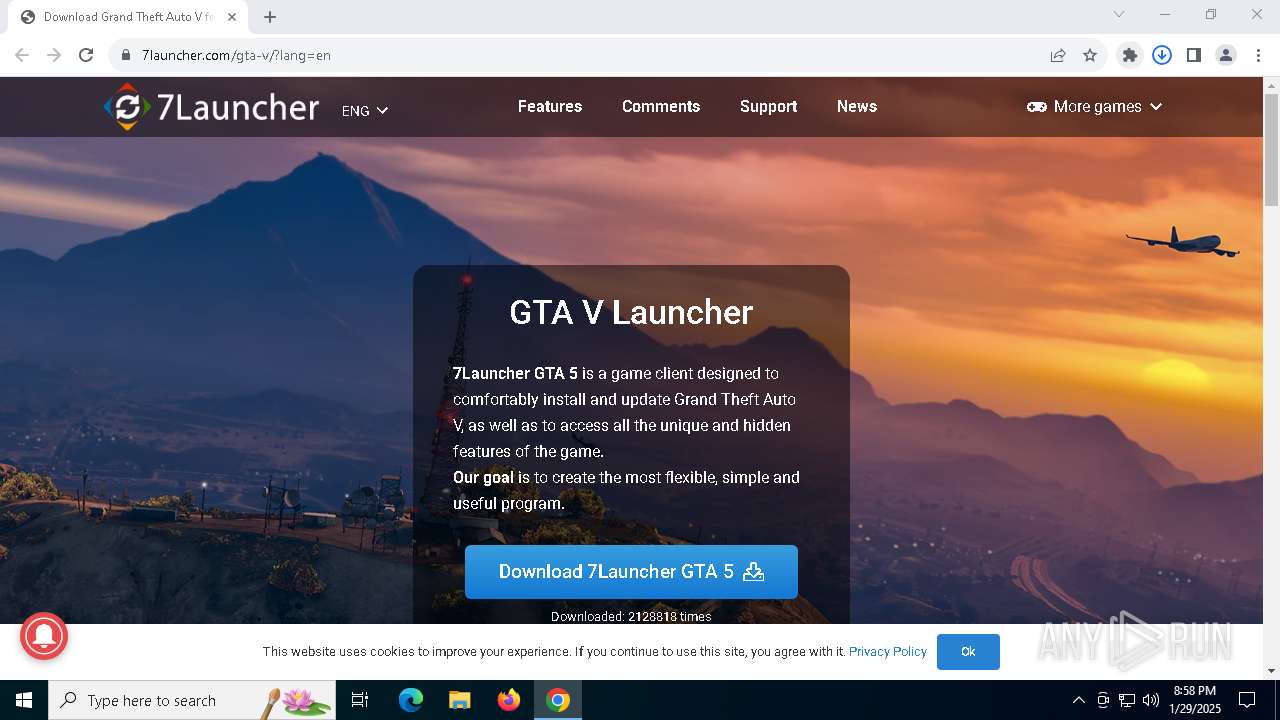Click the network icon in system tray

point(1127,700)
